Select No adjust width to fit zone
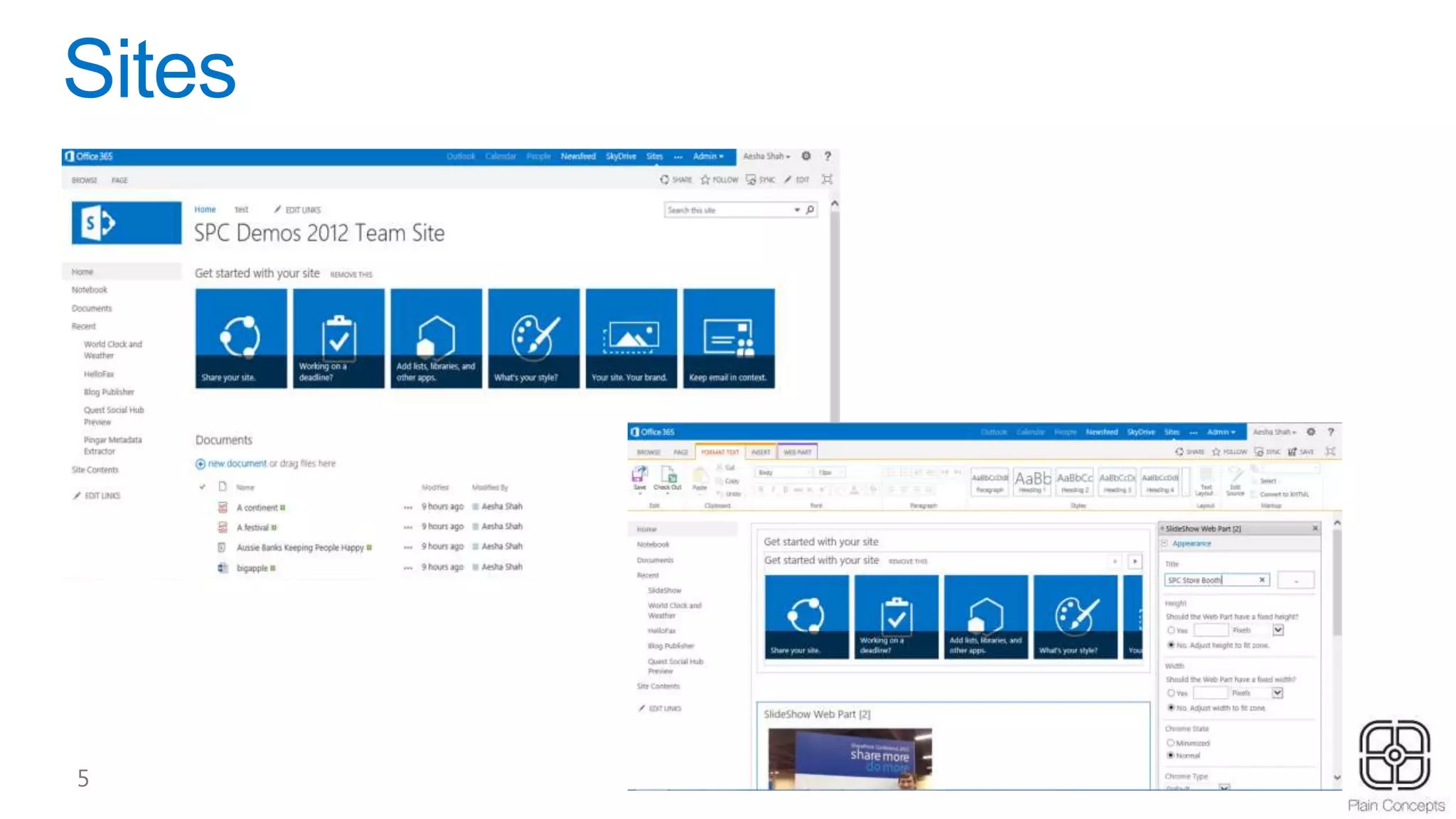Viewport: 1456px width, 819px height. (x=1171, y=708)
